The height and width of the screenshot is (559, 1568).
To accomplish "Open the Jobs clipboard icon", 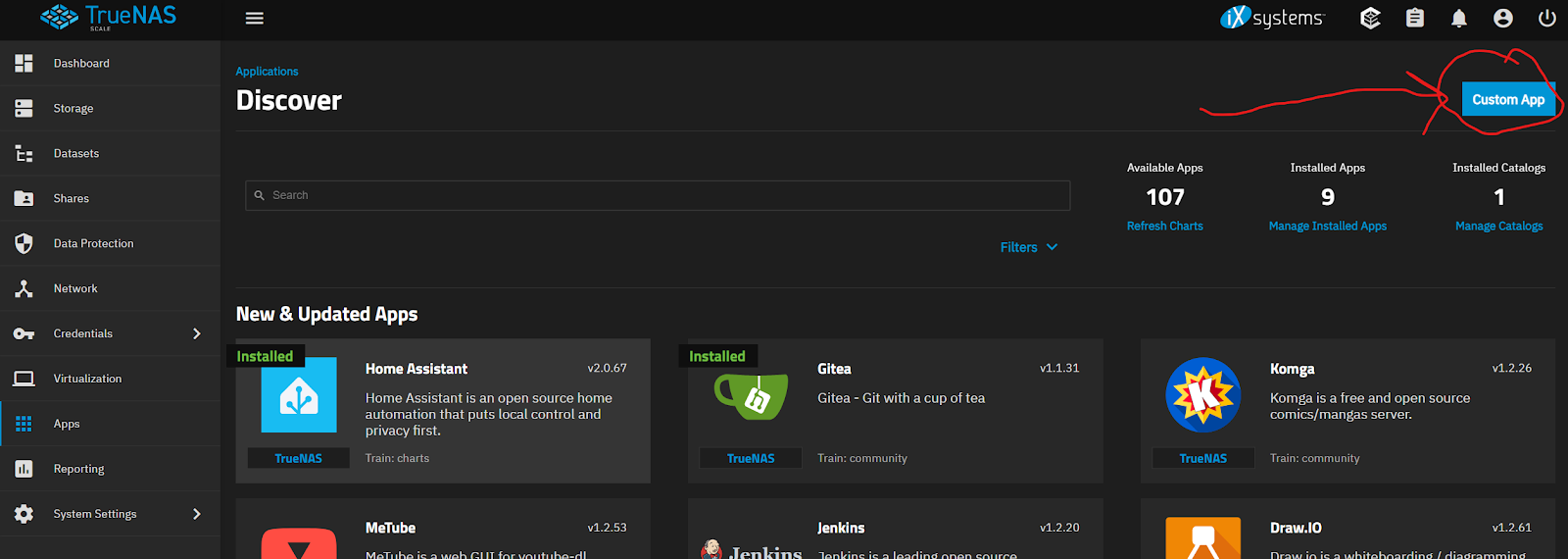I will (1415, 18).
